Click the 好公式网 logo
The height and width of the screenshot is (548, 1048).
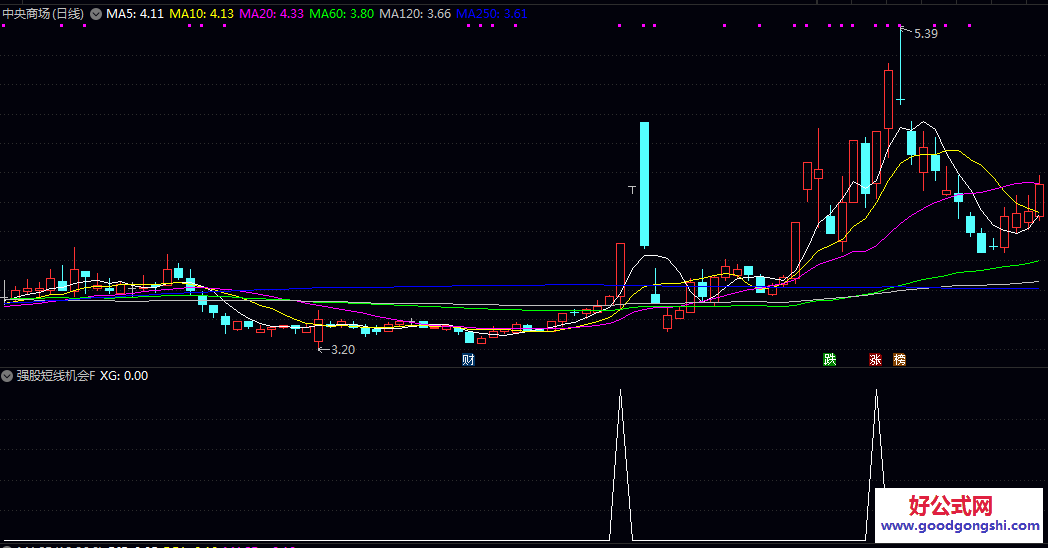(x=949, y=505)
